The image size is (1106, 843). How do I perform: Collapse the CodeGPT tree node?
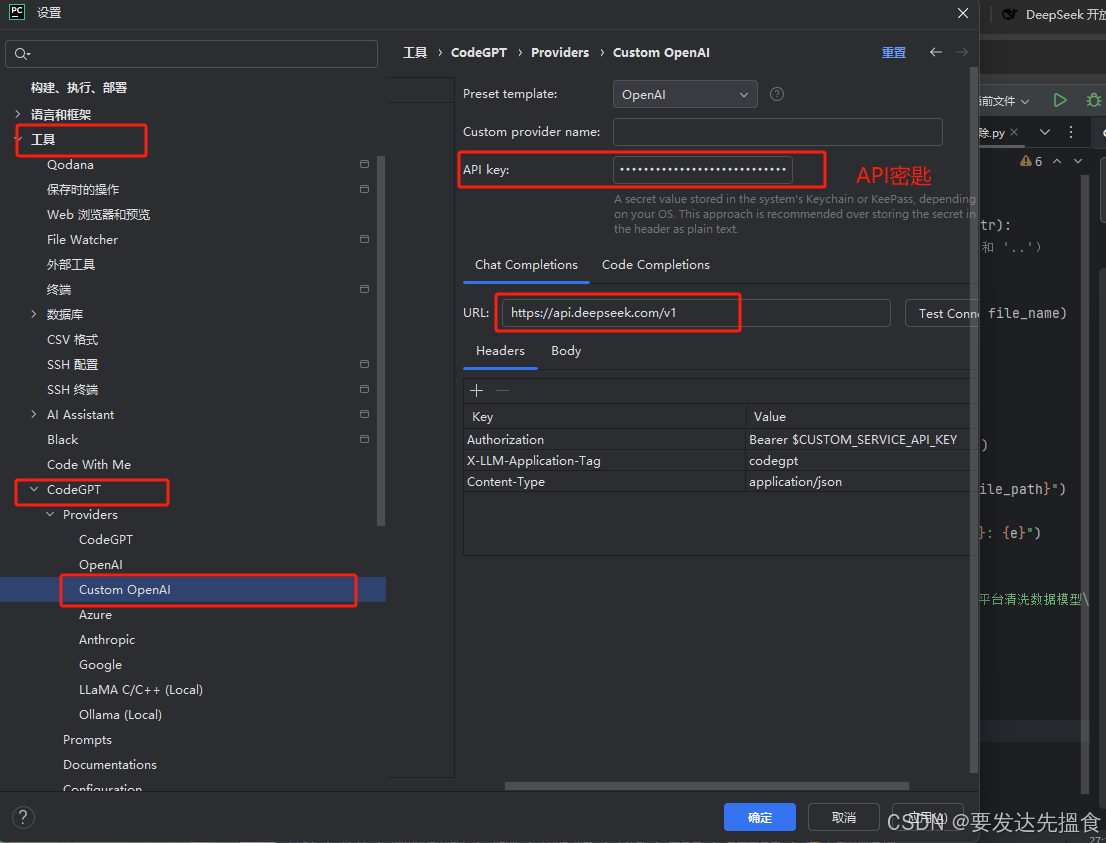coord(34,489)
